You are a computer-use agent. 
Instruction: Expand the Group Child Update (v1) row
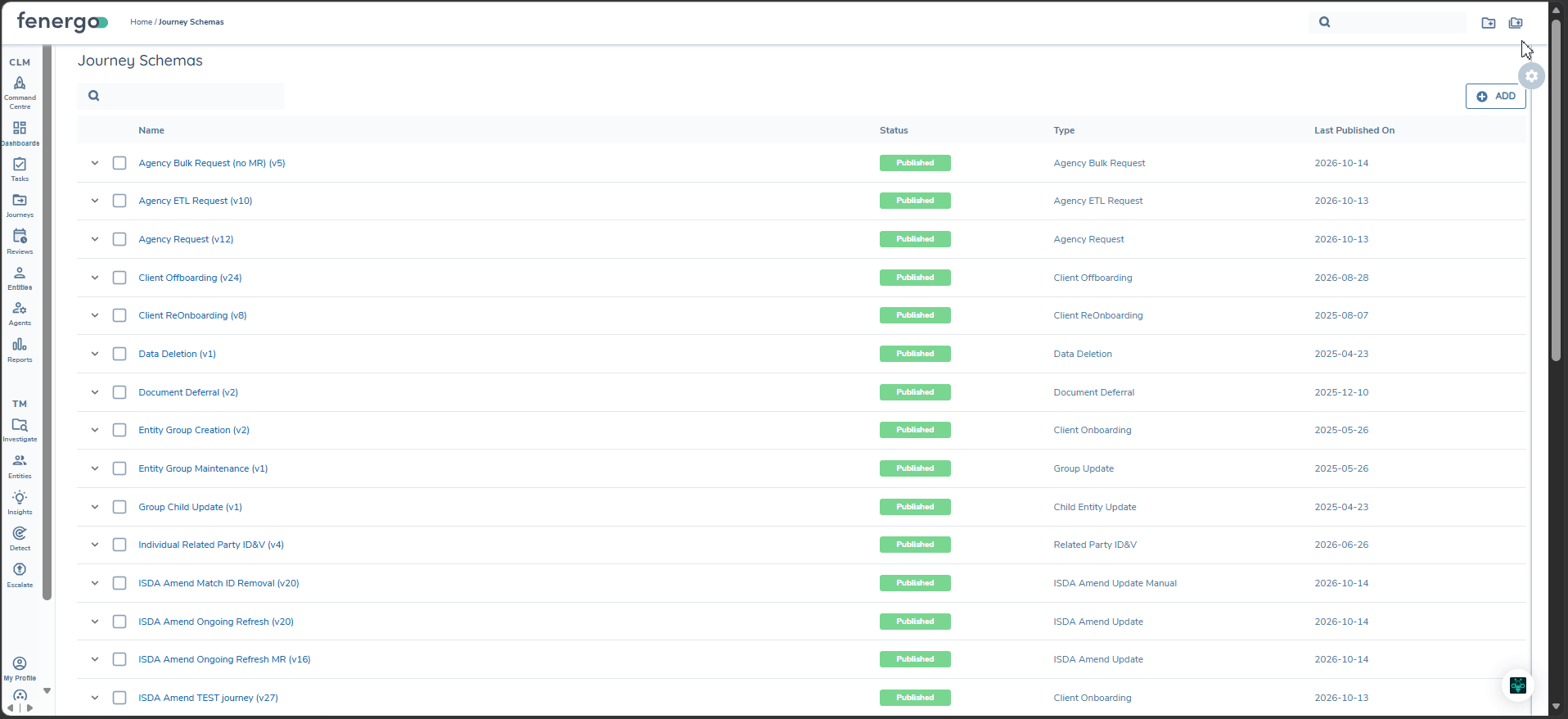[95, 507]
